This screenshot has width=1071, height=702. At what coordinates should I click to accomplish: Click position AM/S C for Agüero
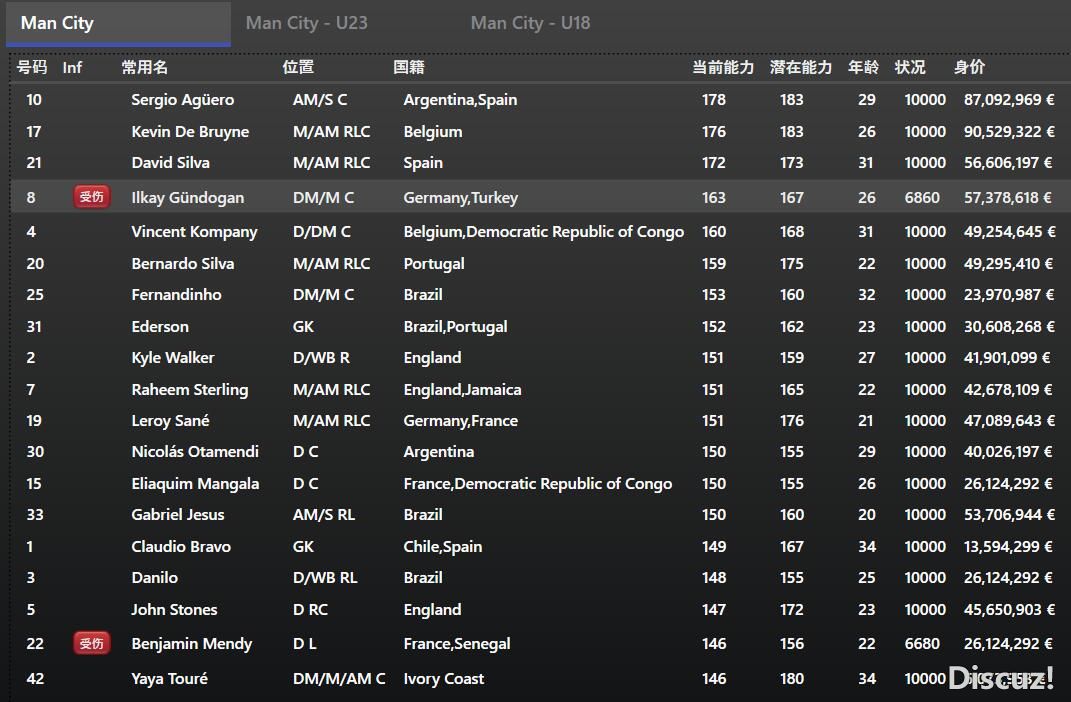pyautogui.click(x=320, y=100)
